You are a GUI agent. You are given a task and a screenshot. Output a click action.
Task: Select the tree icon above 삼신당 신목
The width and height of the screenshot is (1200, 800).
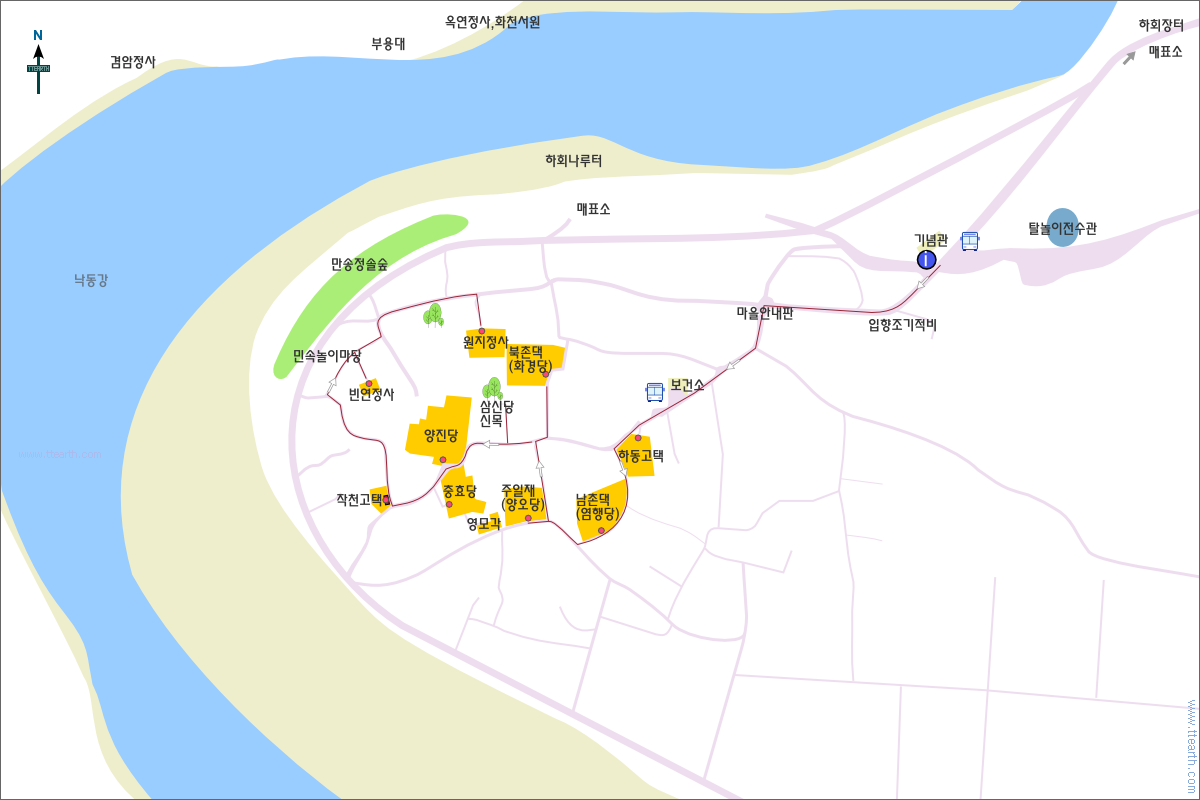(492, 389)
